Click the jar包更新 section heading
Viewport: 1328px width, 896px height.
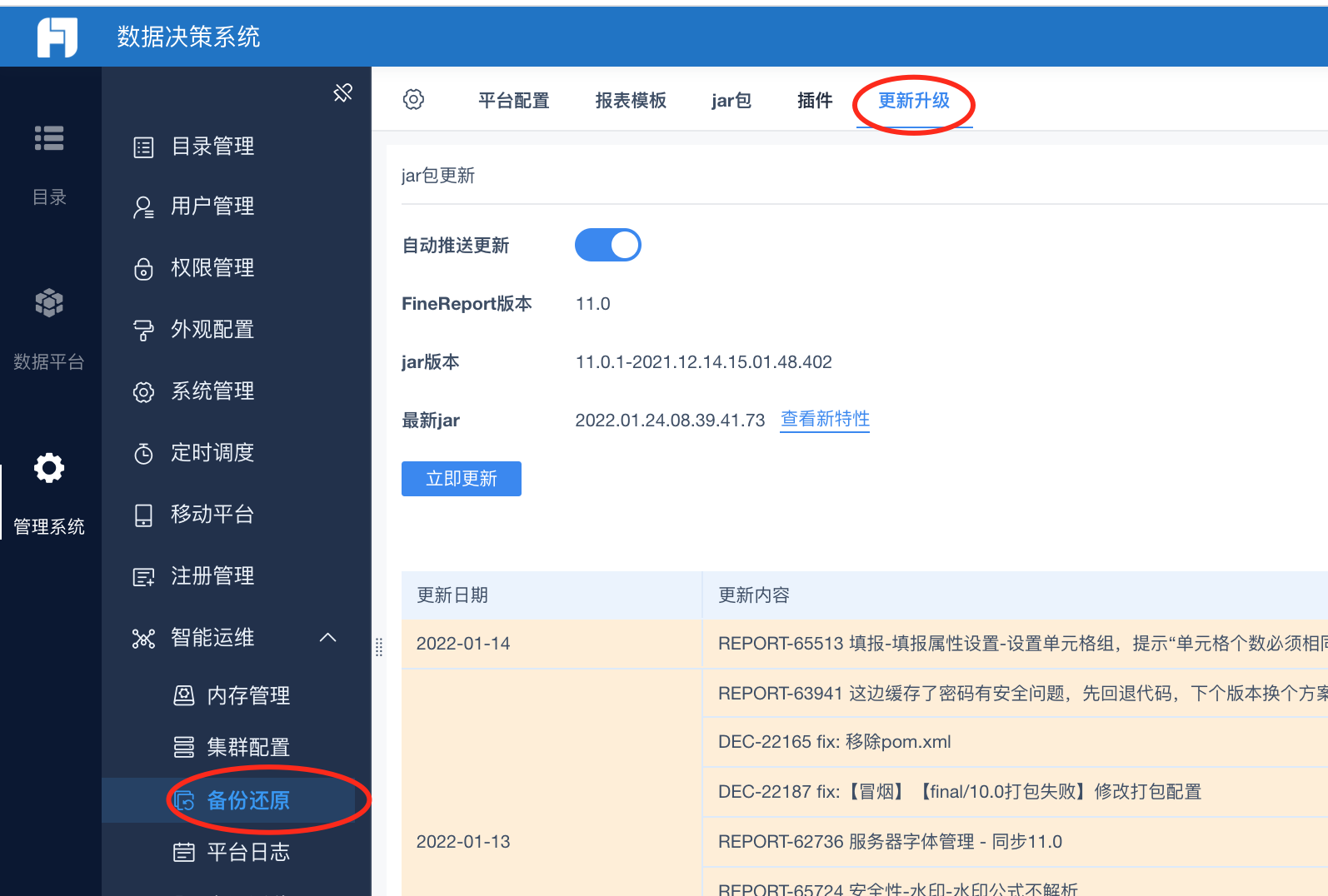click(438, 176)
